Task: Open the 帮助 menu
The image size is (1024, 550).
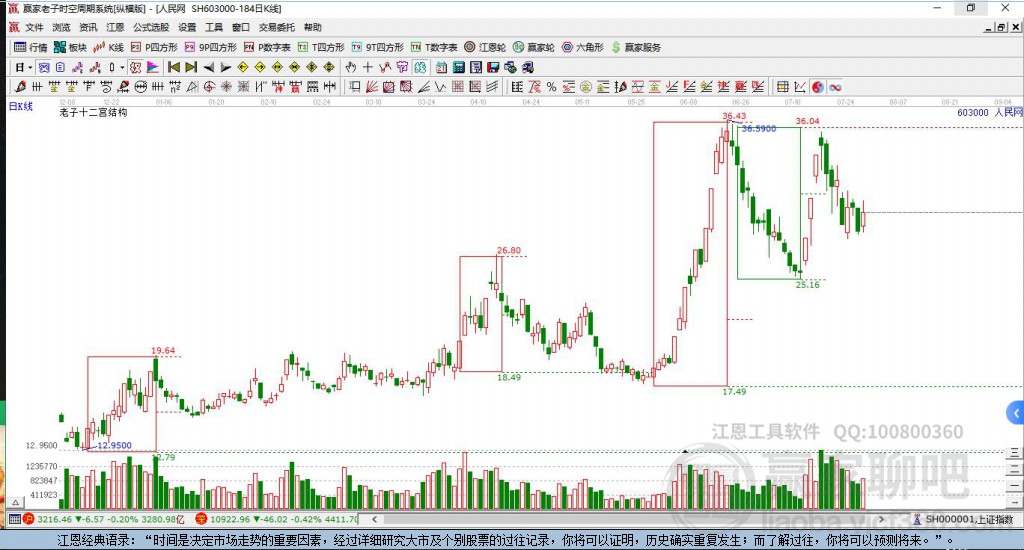Action: coord(312,27)
